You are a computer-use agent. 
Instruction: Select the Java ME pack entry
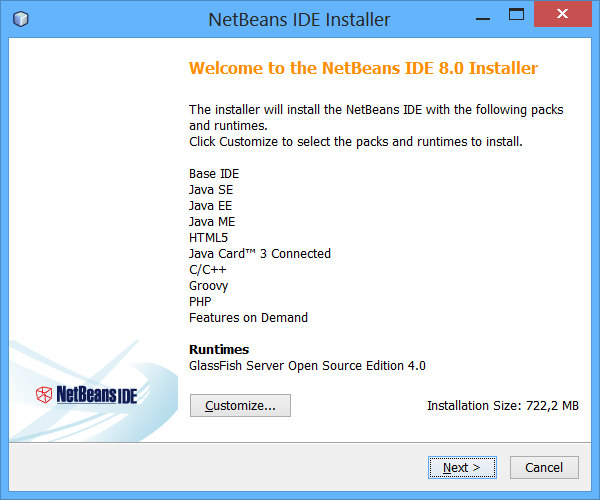tap(212, 222)
